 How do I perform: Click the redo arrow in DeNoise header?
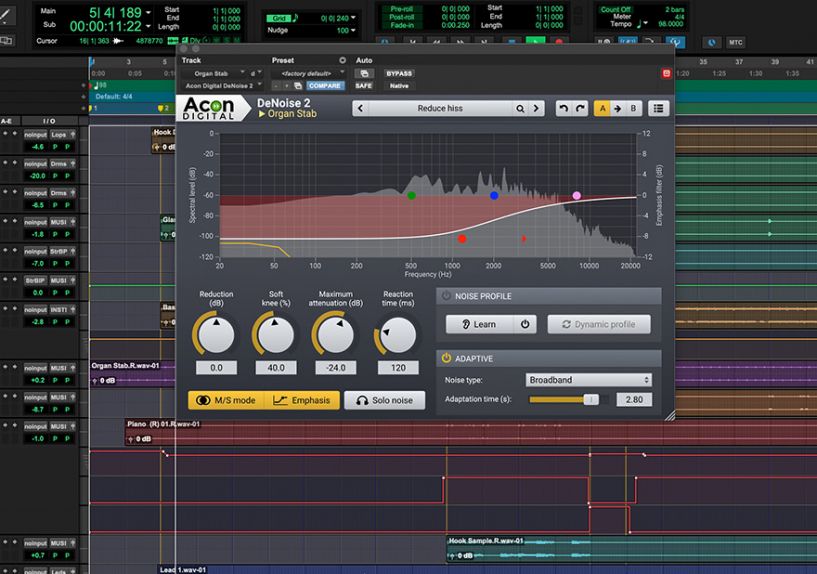[578, 108]
